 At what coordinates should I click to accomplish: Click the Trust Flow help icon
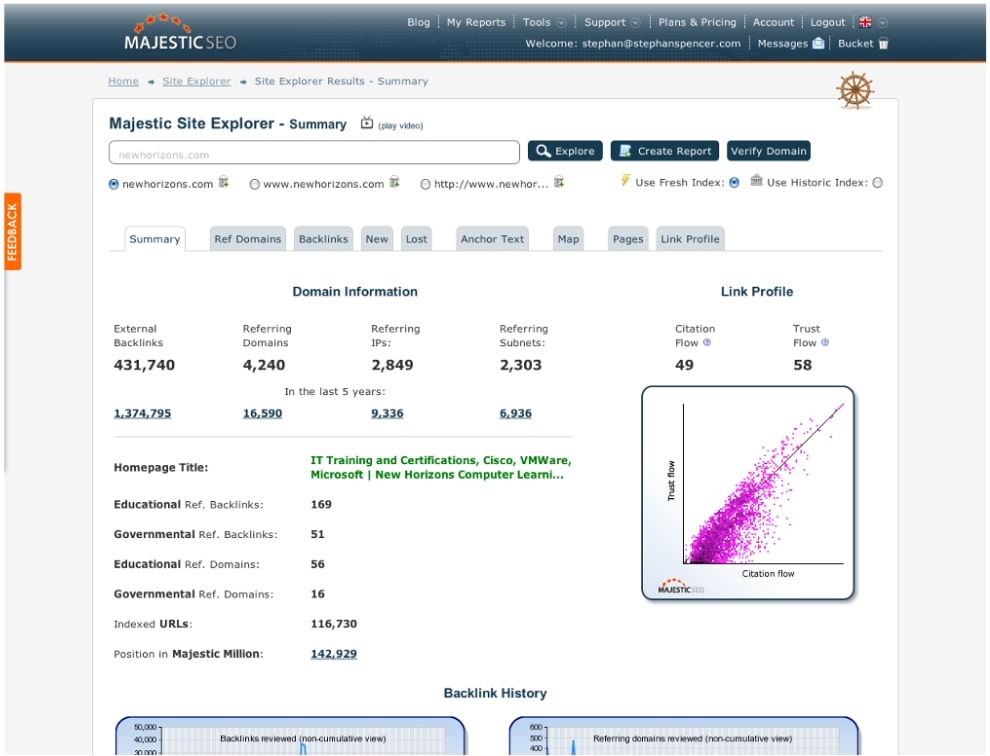pos(825,342)
